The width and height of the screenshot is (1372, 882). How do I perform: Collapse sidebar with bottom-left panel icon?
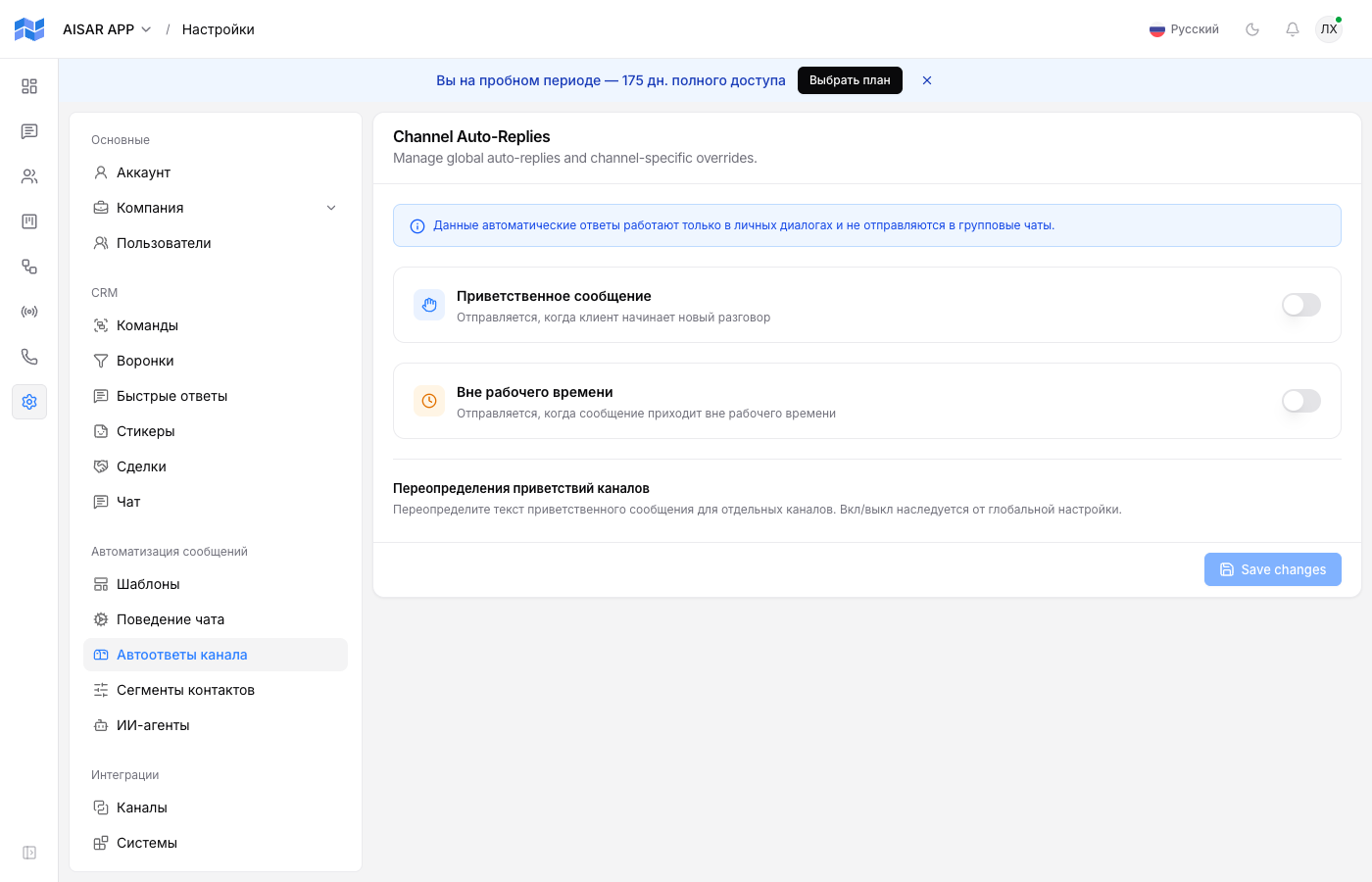tap(29, 853)
